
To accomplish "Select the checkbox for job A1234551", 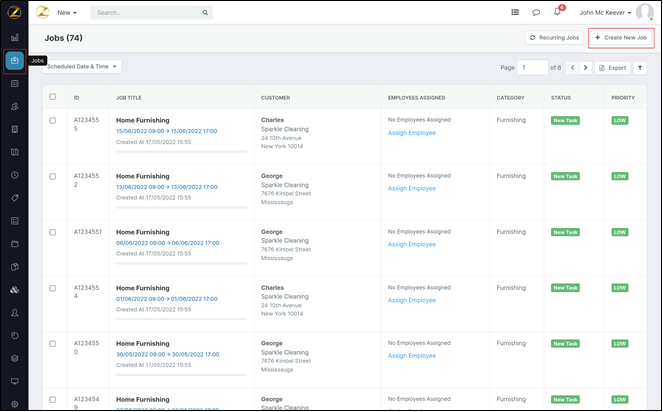I will click(53, 232).
